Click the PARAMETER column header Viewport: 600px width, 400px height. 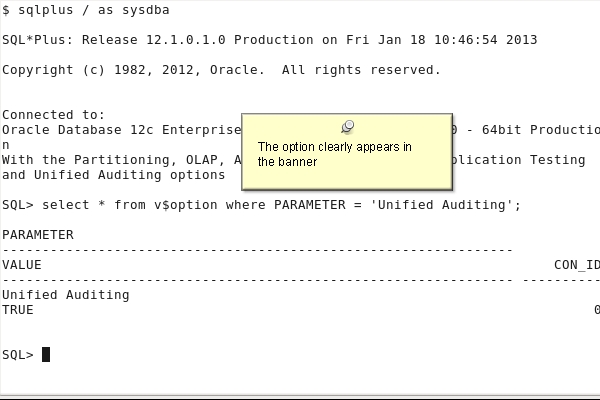point(37,235)
